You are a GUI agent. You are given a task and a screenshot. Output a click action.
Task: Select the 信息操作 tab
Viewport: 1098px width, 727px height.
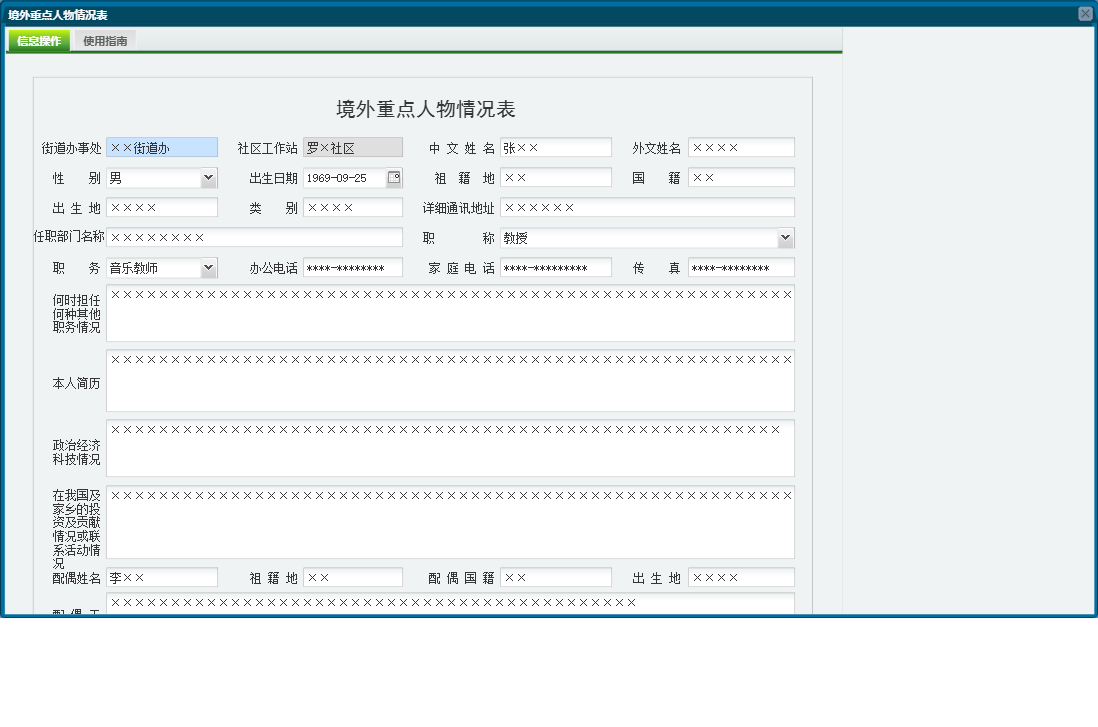click(x=38, y=41)
